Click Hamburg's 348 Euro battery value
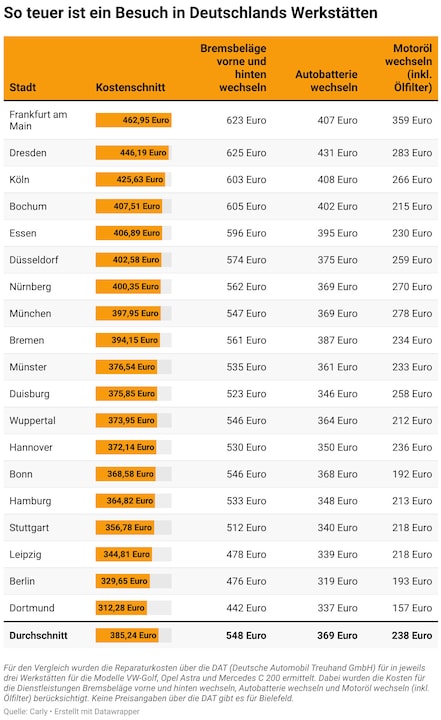441x720 pixels. point(337,501)
